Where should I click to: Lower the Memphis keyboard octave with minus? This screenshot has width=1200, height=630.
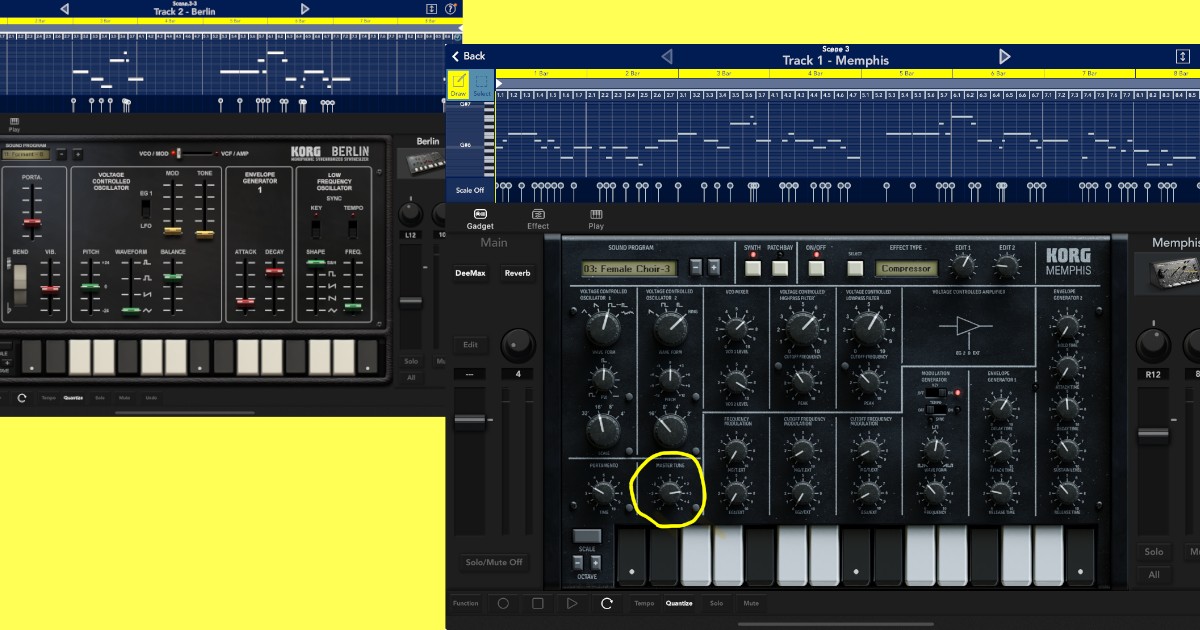click(579, 562)
